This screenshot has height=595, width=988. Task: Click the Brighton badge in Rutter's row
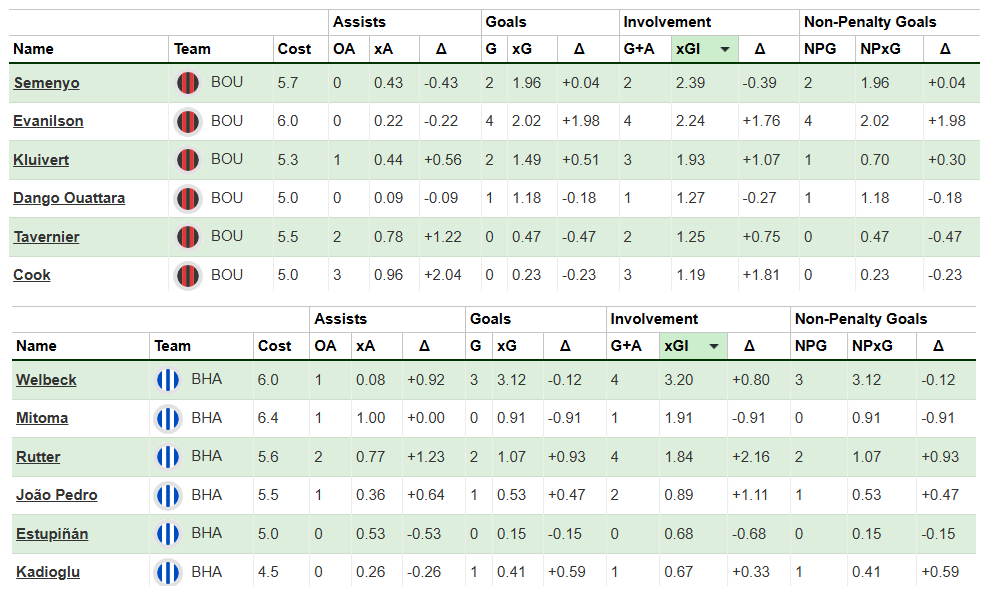click(x=167, y=457)
